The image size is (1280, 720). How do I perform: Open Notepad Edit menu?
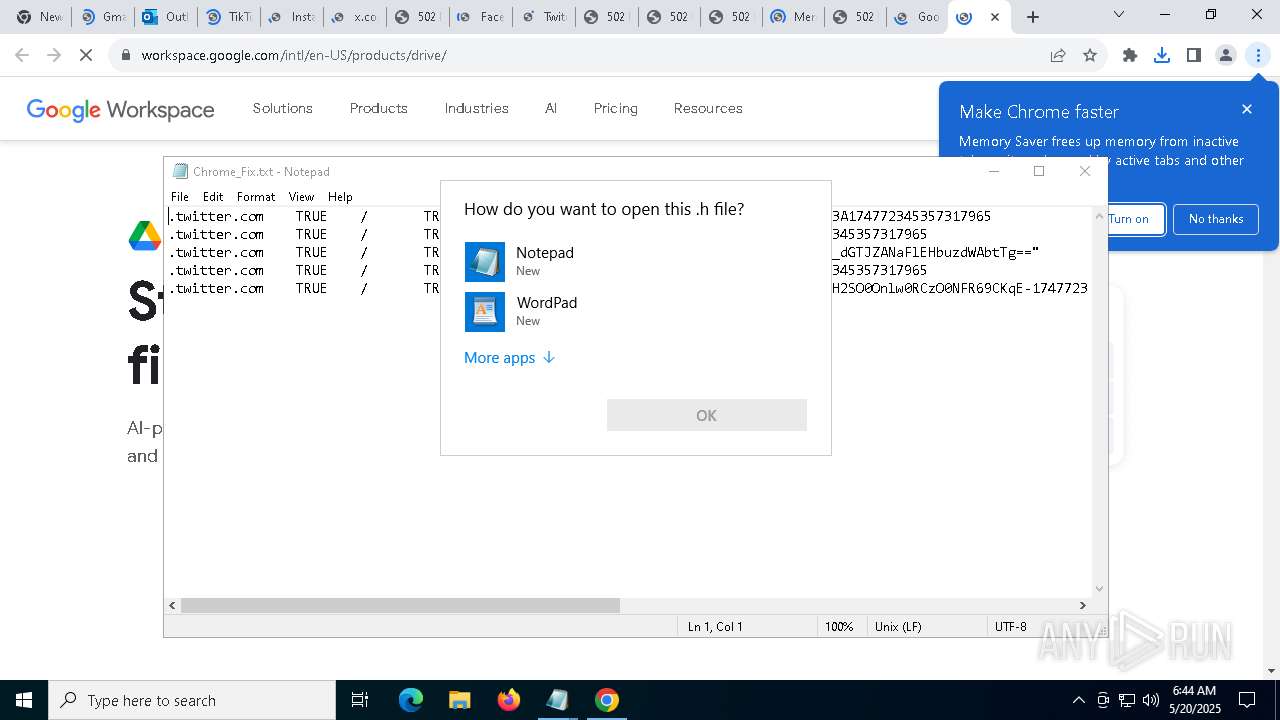(213, 197)
